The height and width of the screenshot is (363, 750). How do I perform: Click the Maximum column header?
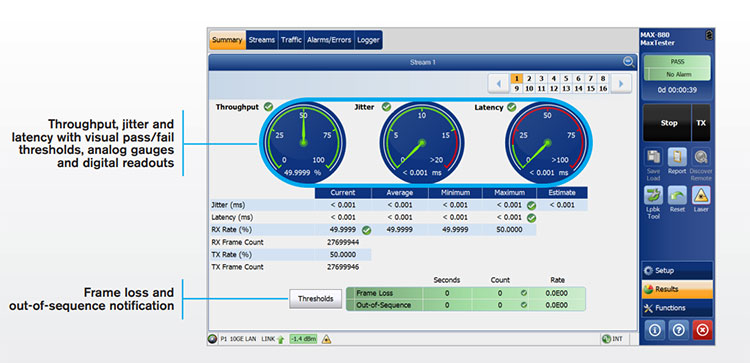509,193
